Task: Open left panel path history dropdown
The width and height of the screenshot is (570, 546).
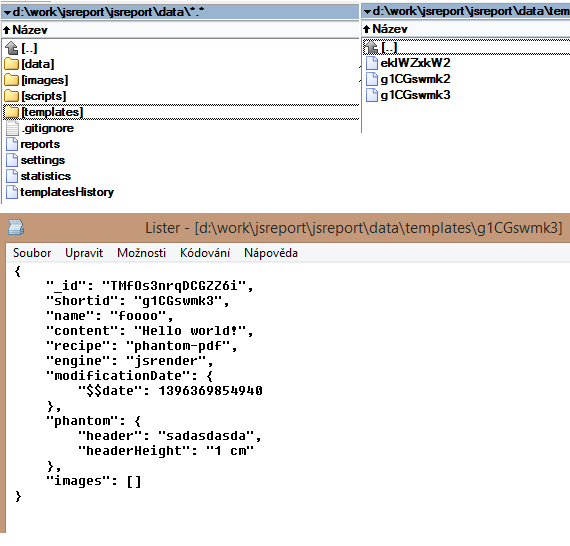Action: (x=7, y=12)
